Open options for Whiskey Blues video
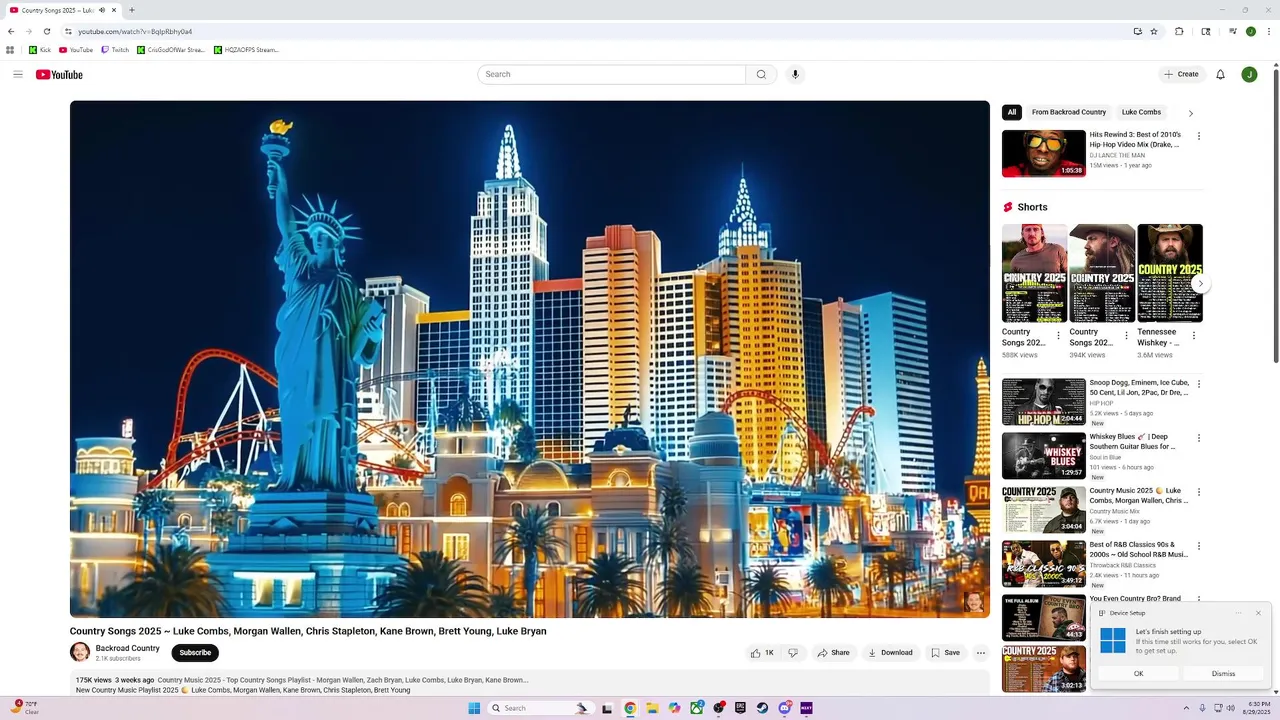The height and width of the screenshot is (720, 1280). pos(1199,438)
